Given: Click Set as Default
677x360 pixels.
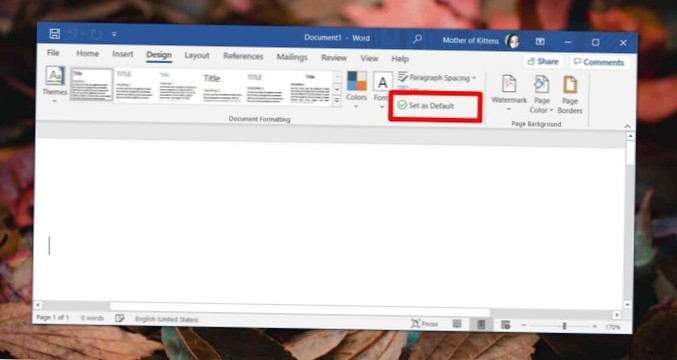Looking at the screenshot, I should (x=426, y=105).
